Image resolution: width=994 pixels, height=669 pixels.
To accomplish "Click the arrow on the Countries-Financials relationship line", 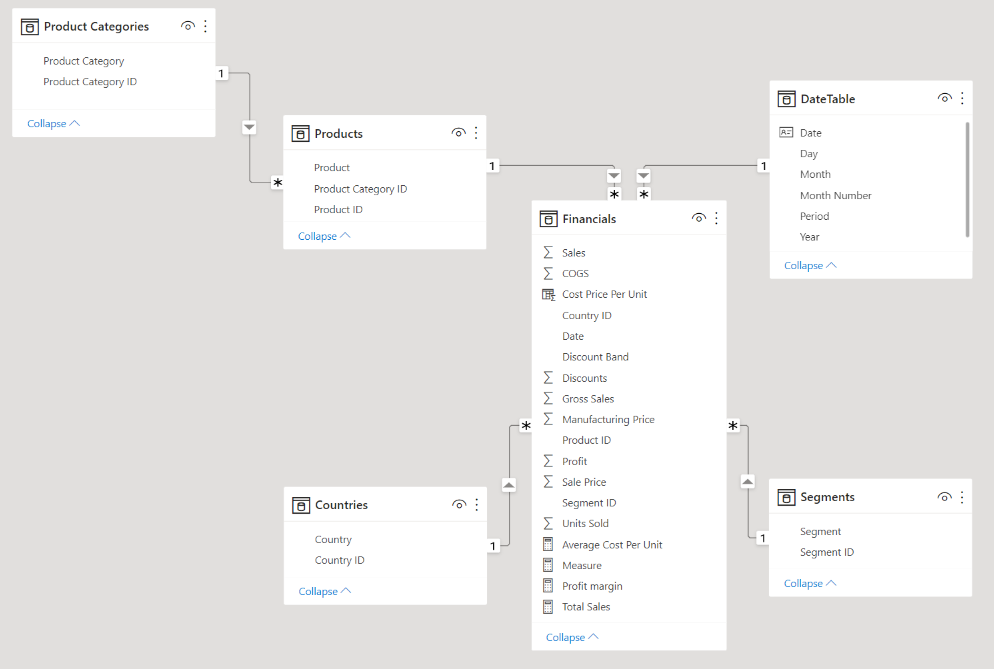I will click(x=509, y=484).
